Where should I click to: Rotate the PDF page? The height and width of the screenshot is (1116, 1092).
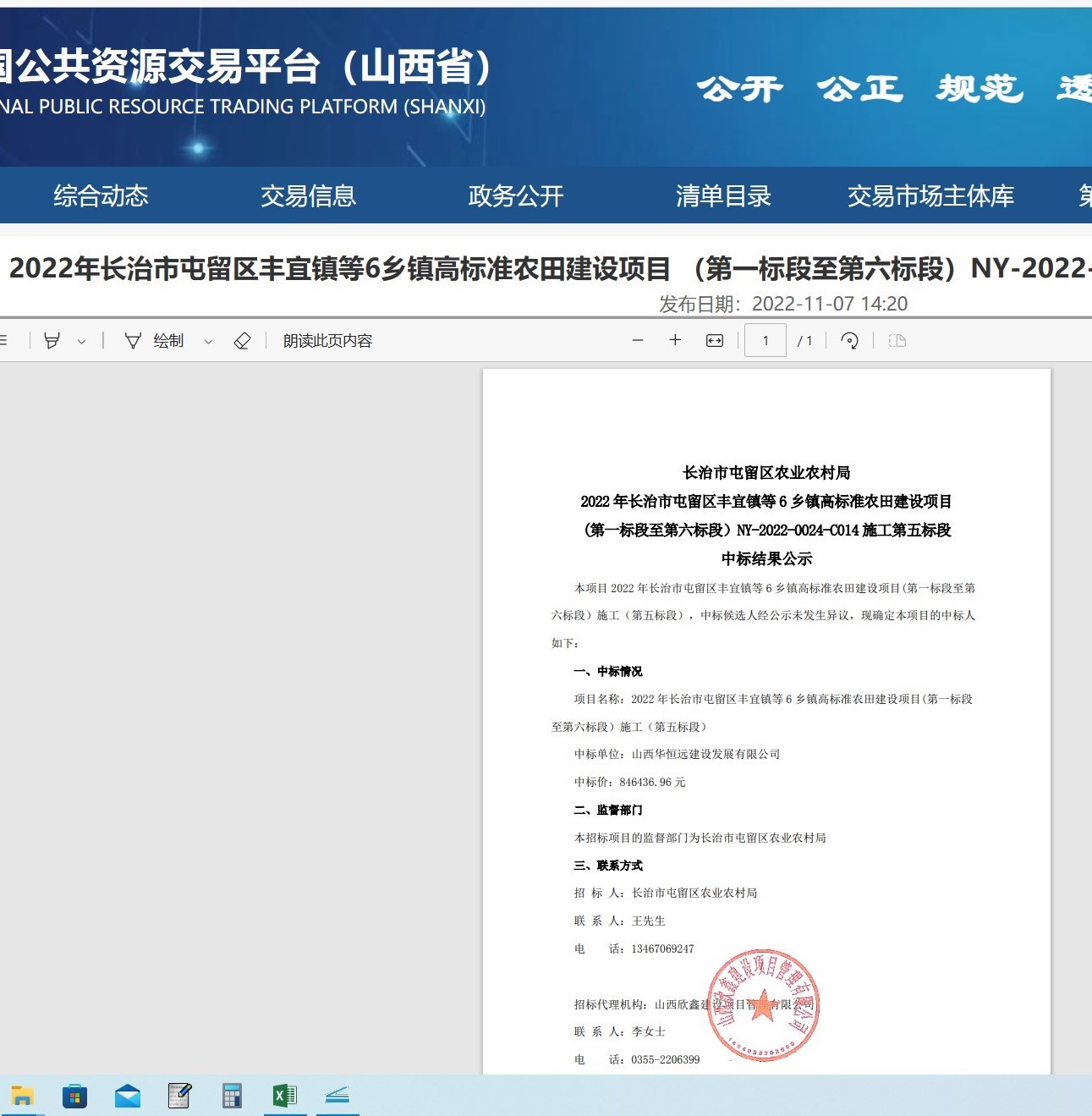849,341
